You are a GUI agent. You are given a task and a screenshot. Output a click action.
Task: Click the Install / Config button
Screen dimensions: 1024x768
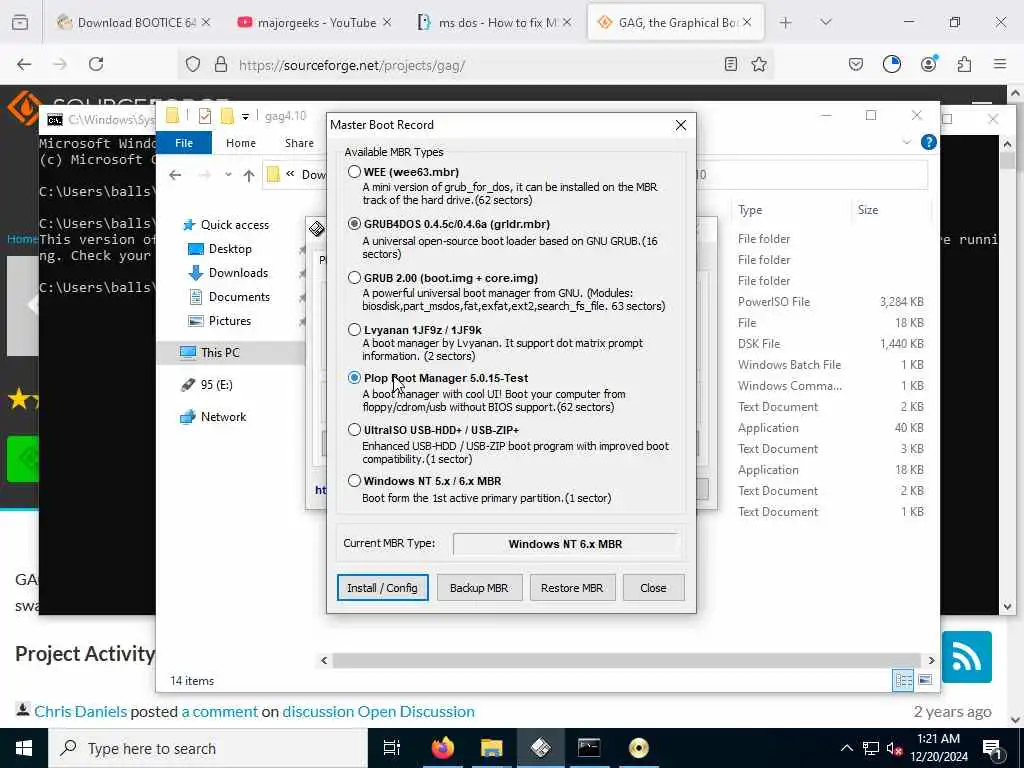pyautogui.click(x=382, y=588)
